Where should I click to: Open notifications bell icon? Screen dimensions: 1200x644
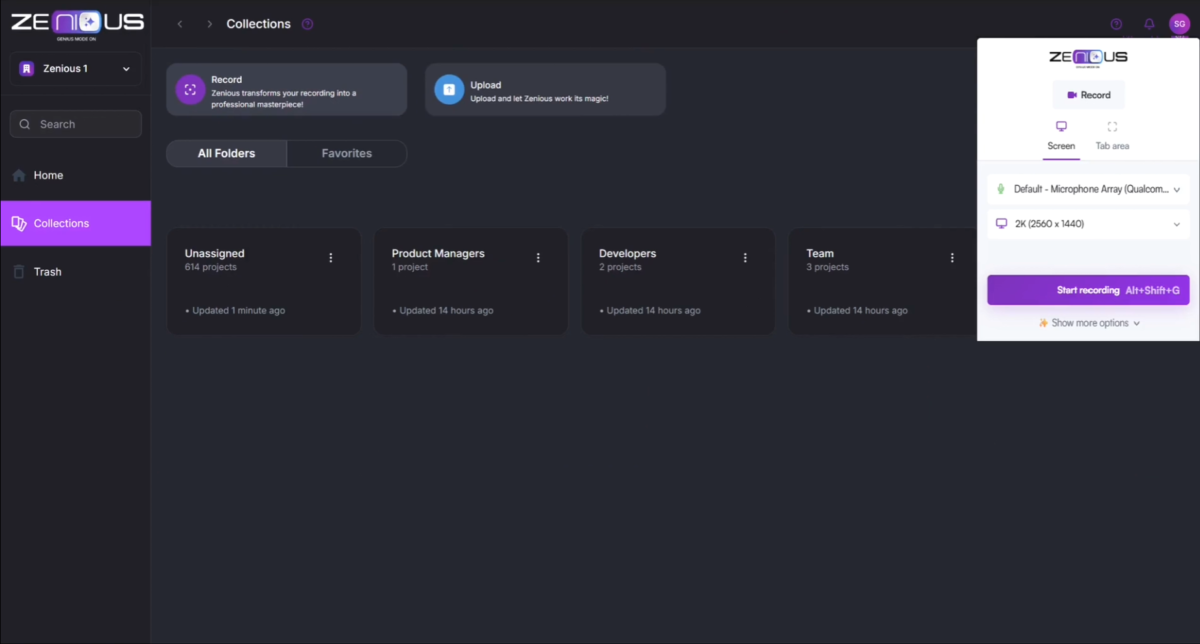(x=1149, y=24)
